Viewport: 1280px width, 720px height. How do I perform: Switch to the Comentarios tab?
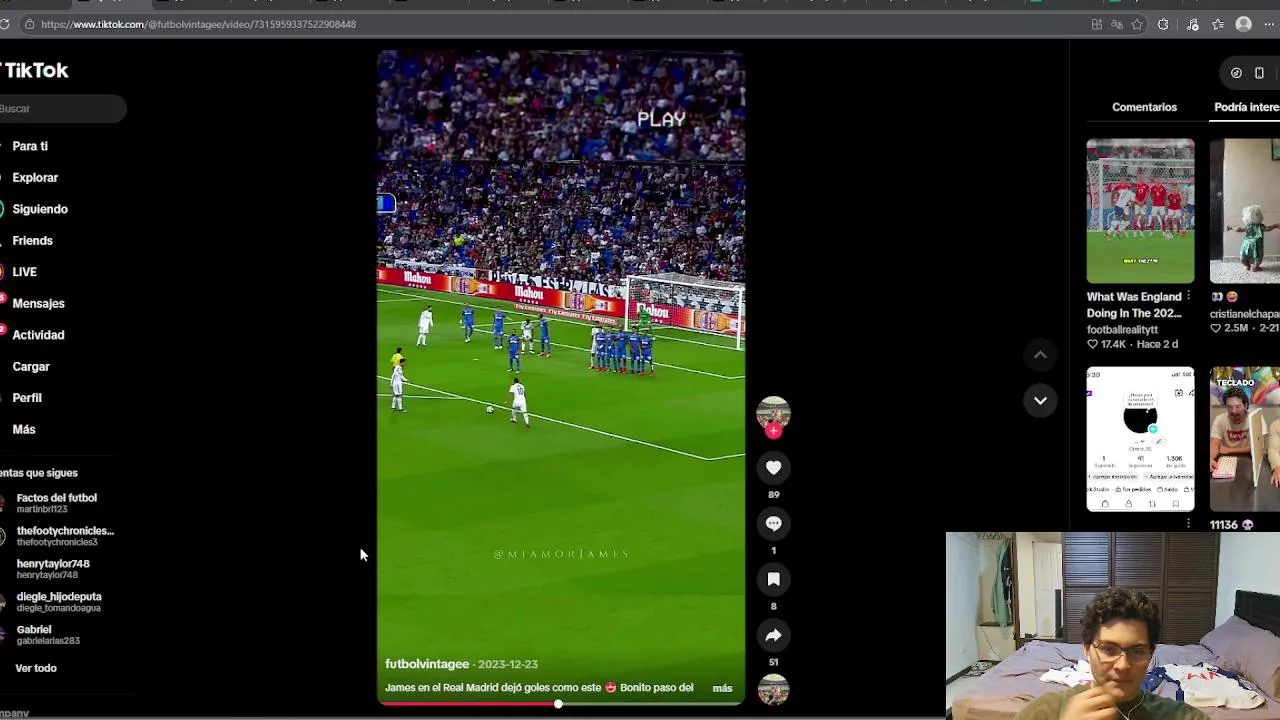(x=1144, y=107)
